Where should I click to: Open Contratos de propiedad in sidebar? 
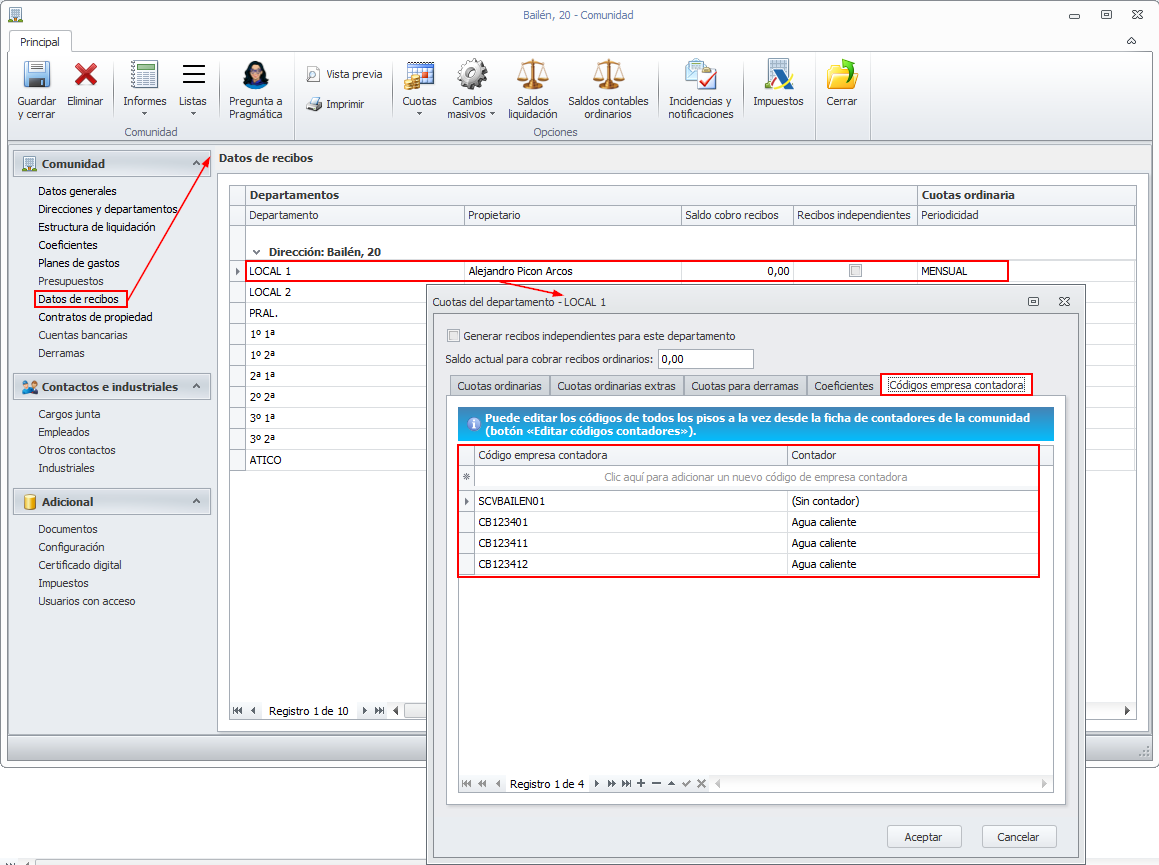(x=95, y=317)
